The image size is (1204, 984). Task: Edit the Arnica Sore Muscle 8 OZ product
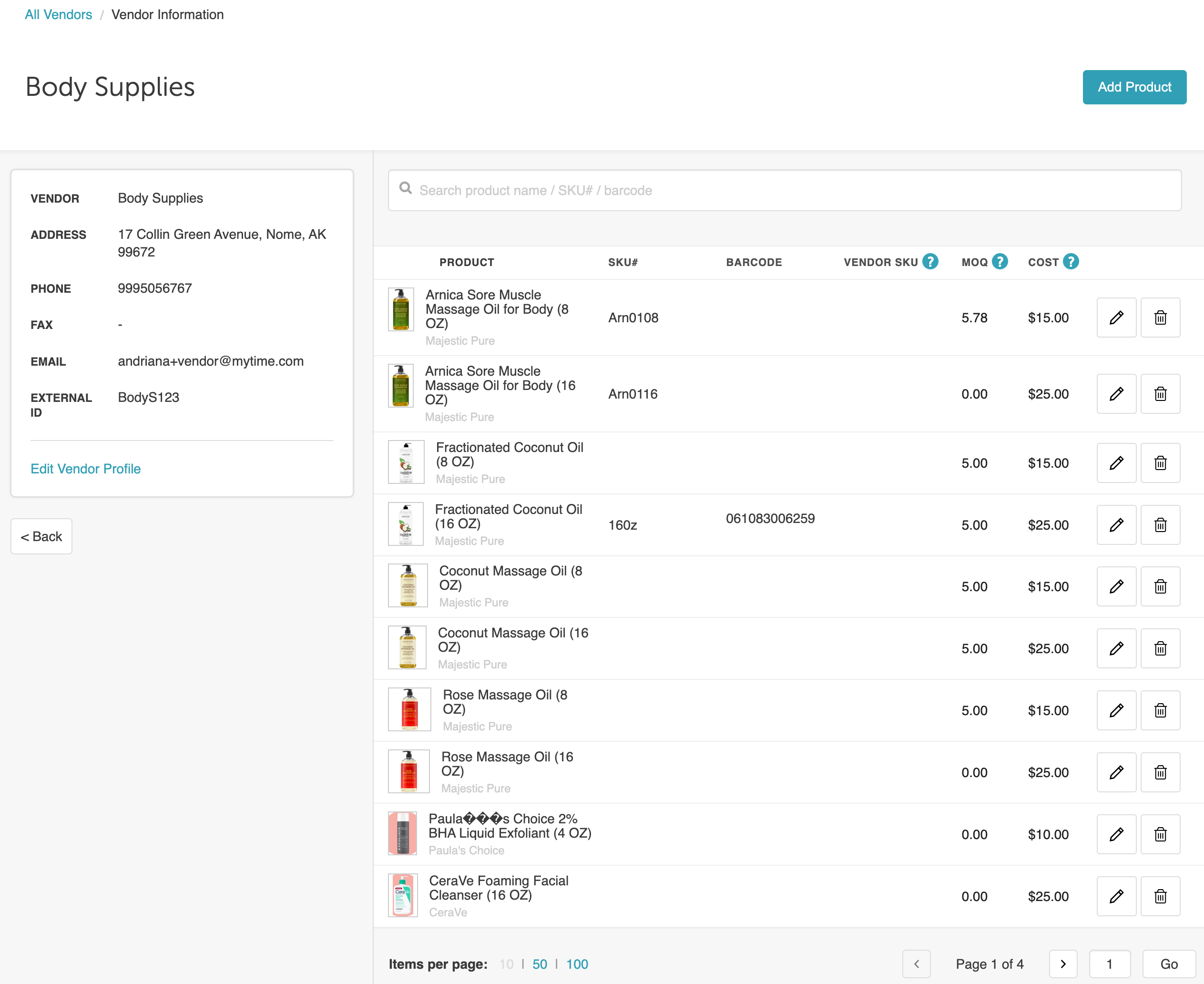(1116, 318)
